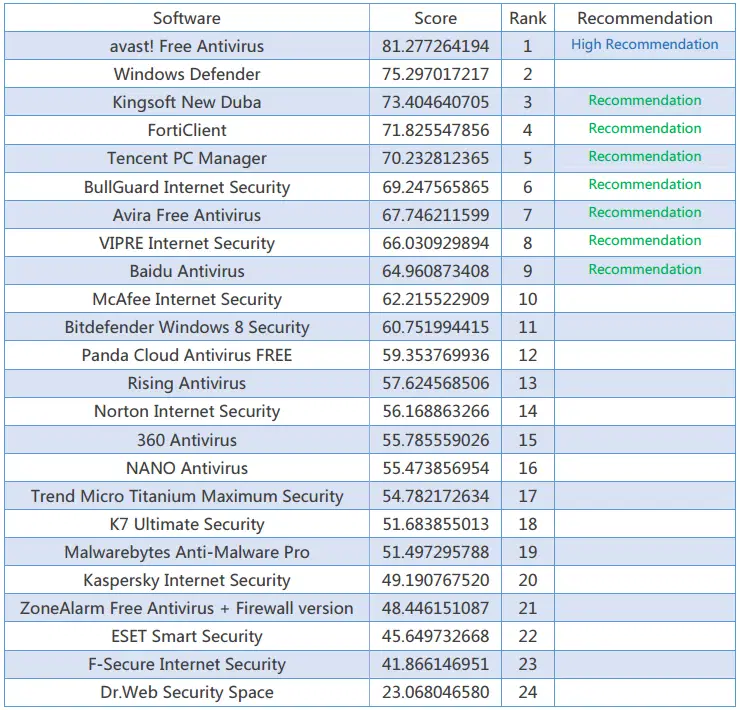The image size is (740, 710).
Task: Click rank 16 cell
Action: 528,468
